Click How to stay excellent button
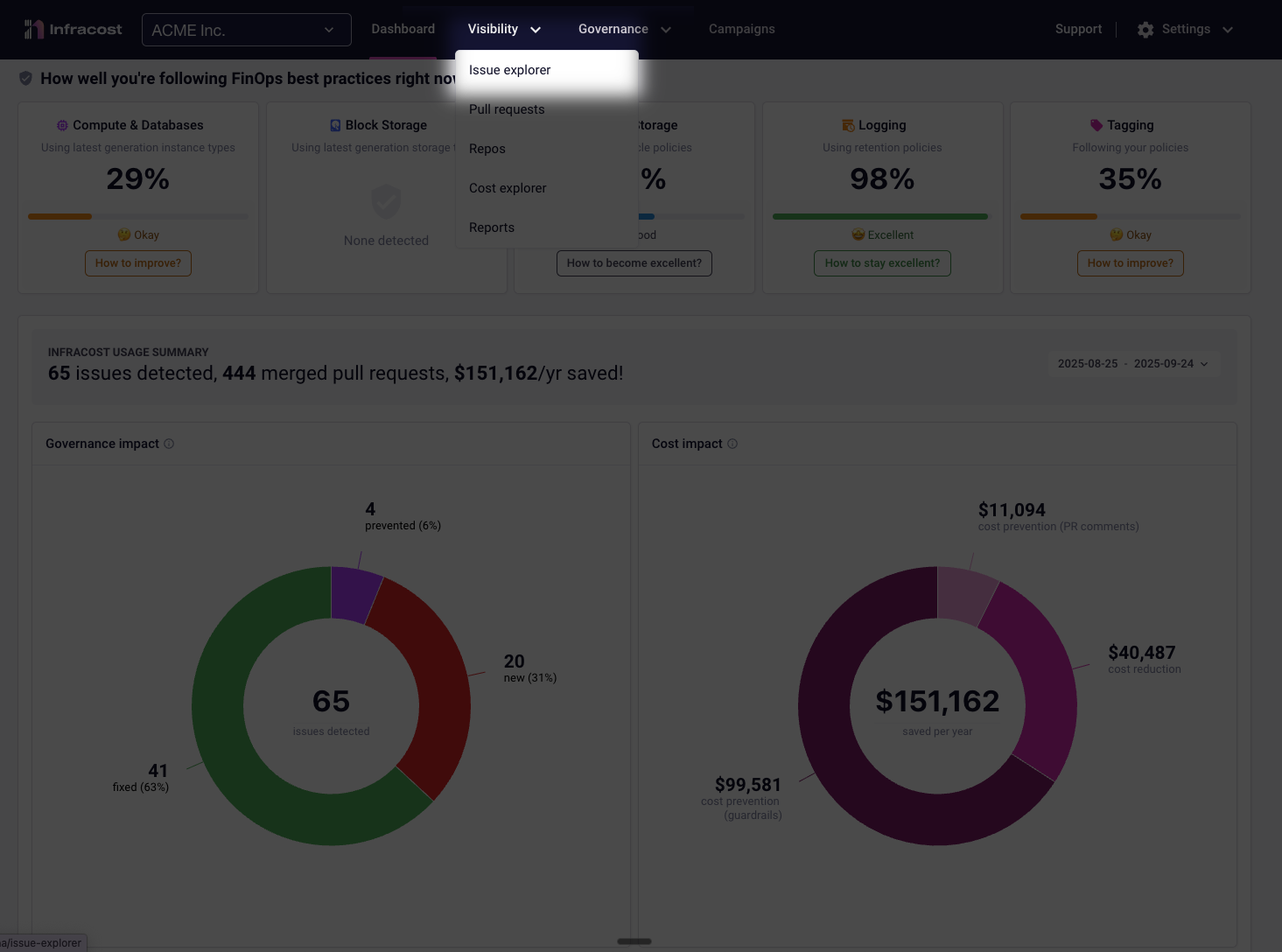Image resolution: width=1282 pixels, height=952 pixels. click(x=882, y=263)
